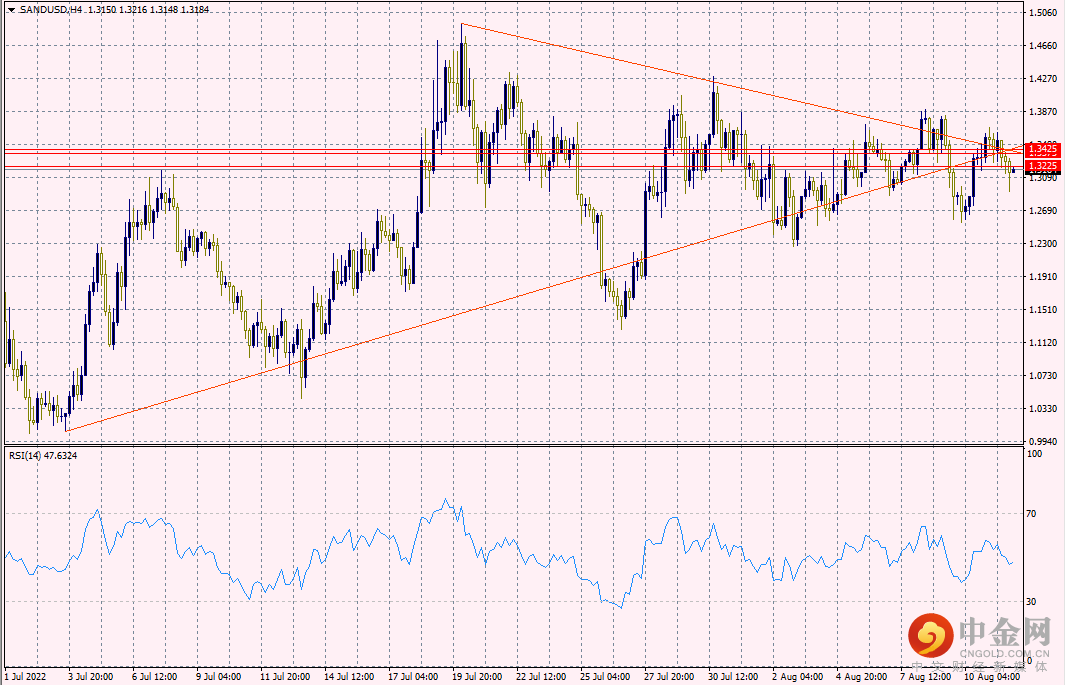The width and height of the screenshot is (1065, 685).
Task: Click the 1.5060 price axis label
Action: (1043, 14)
